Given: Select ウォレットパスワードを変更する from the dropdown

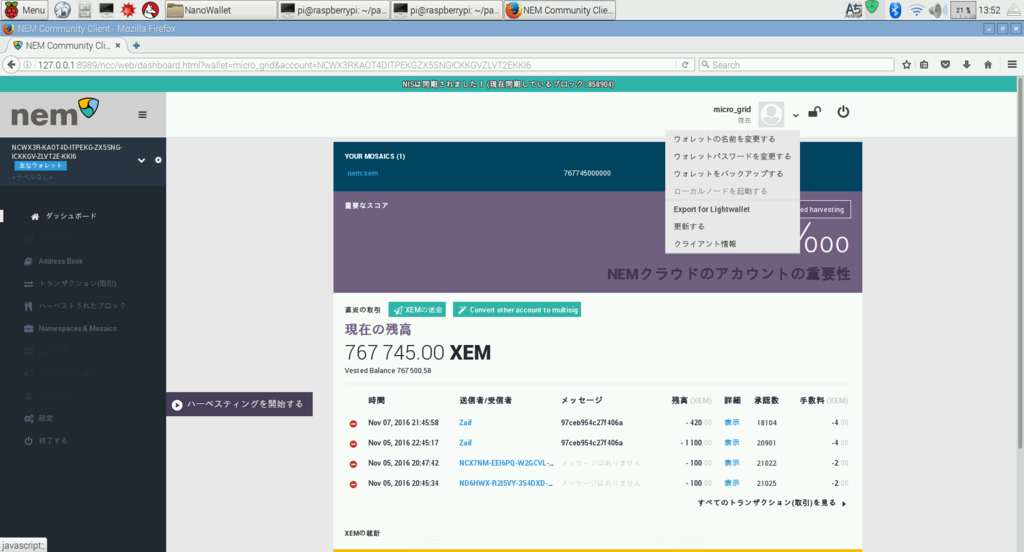Looking at the screenshot, I should tap(732, 157).
